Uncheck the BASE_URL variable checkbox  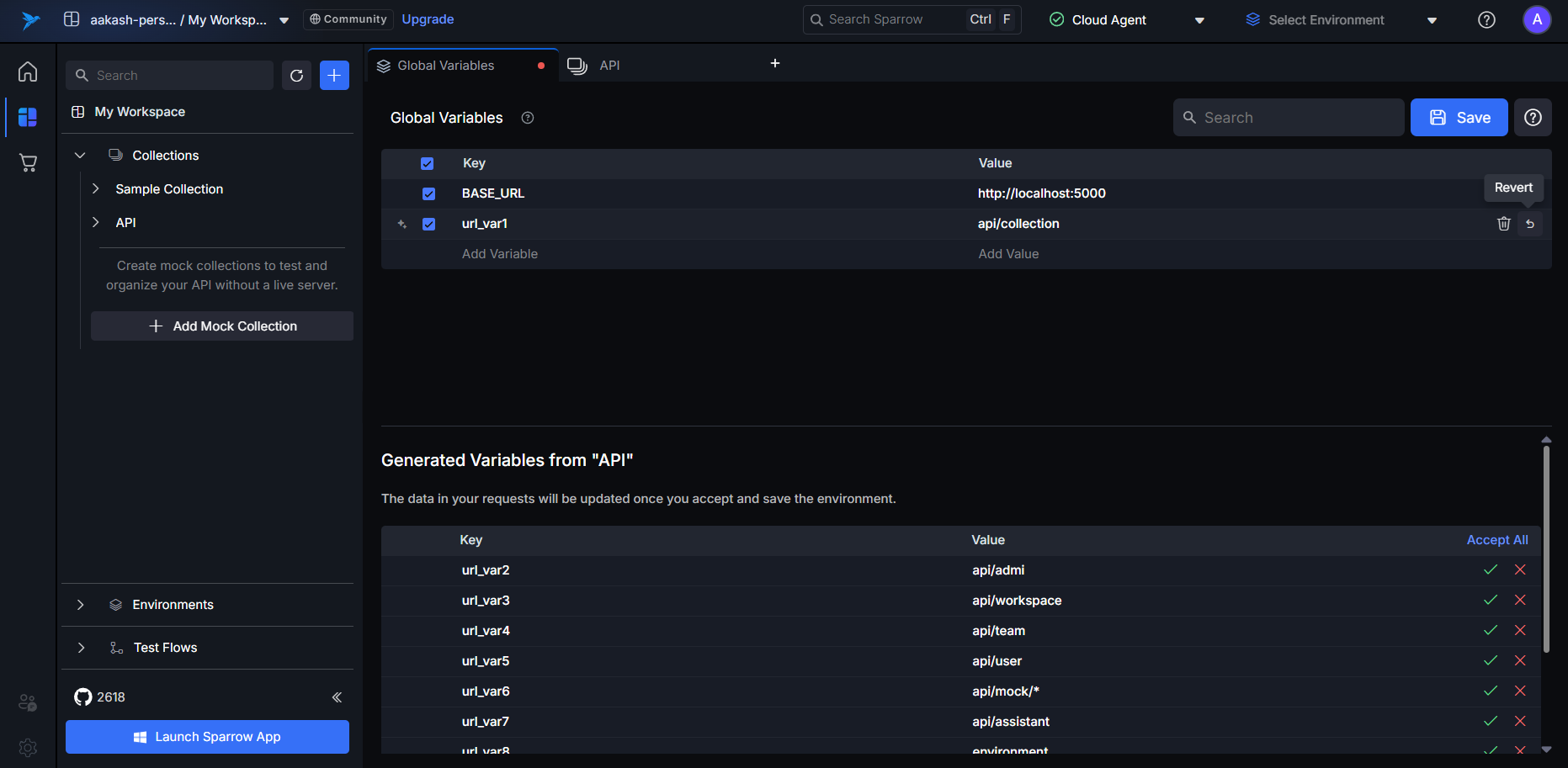tap(429, 193)
